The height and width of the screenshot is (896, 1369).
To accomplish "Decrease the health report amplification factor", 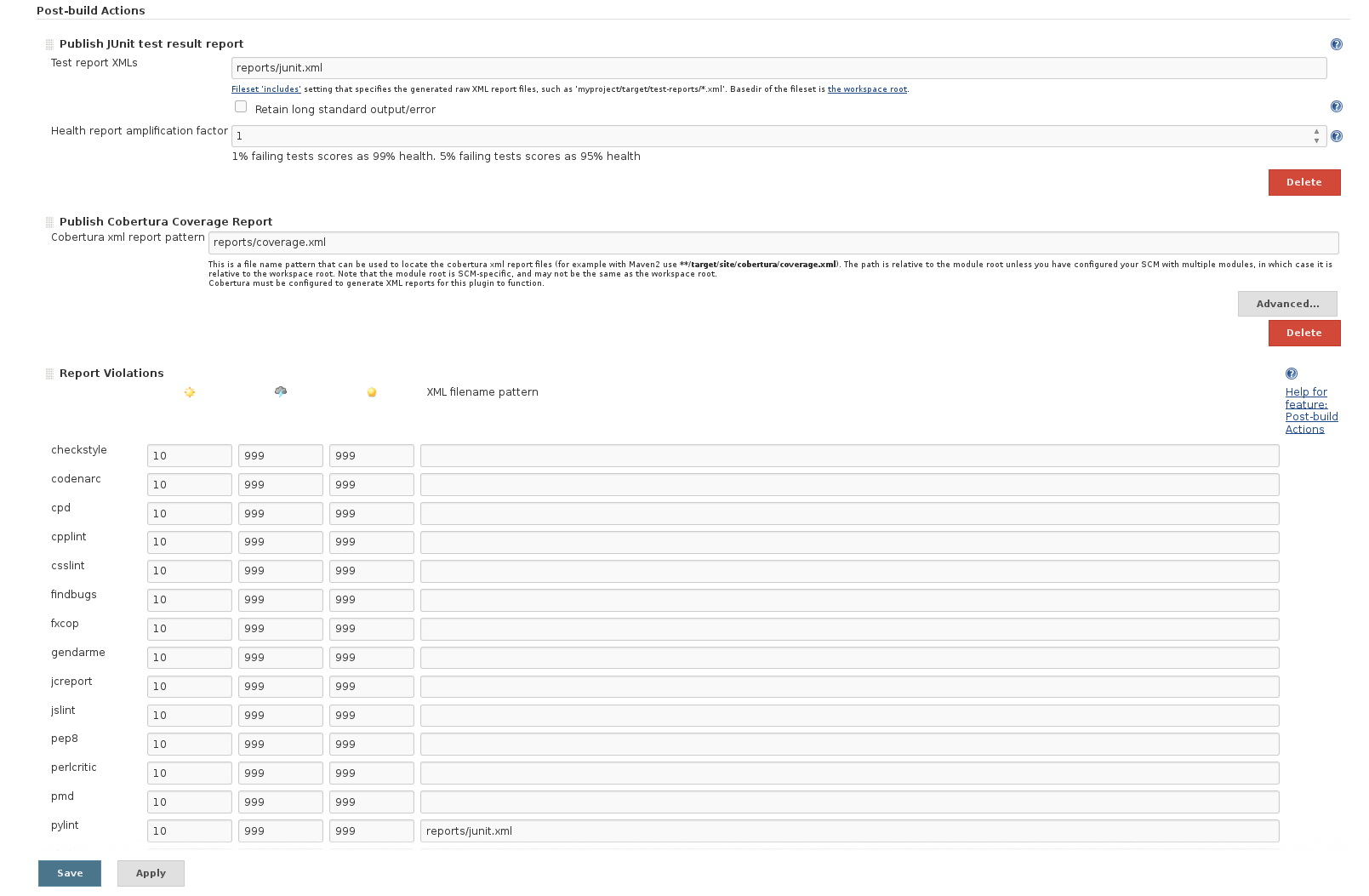I will 1316,140.
